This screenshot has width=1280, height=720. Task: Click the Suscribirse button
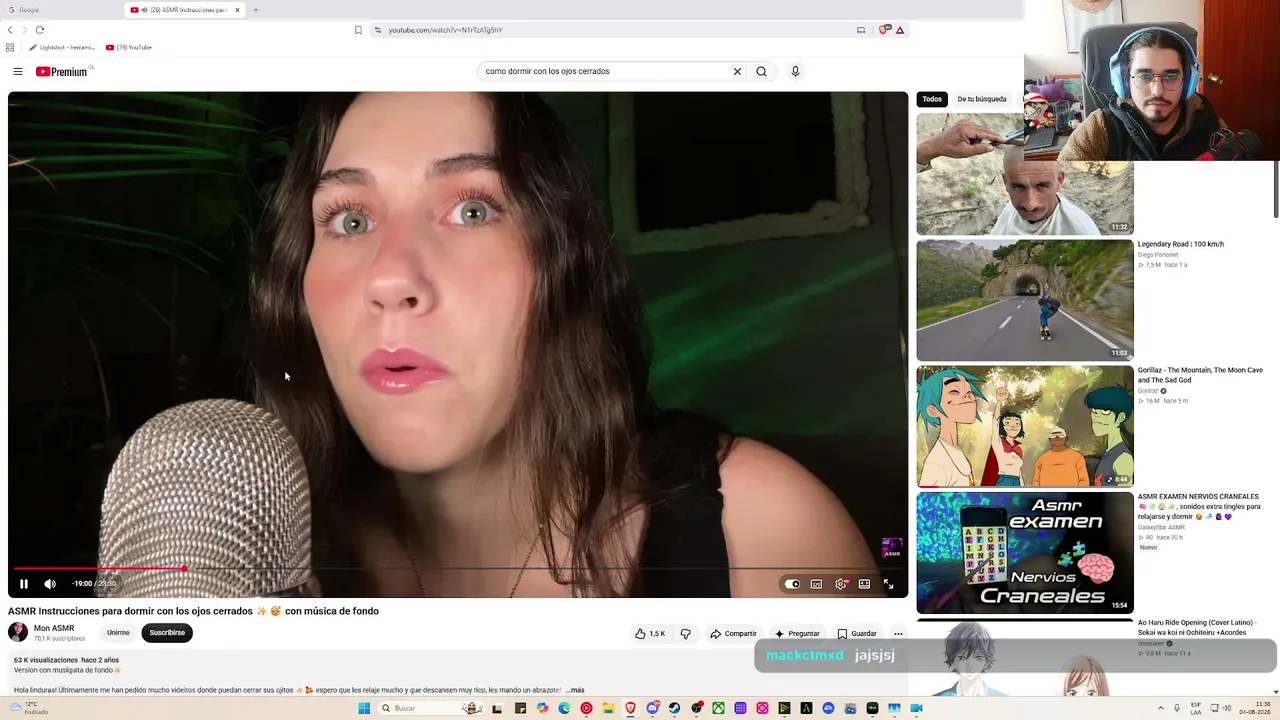[167, 632]
